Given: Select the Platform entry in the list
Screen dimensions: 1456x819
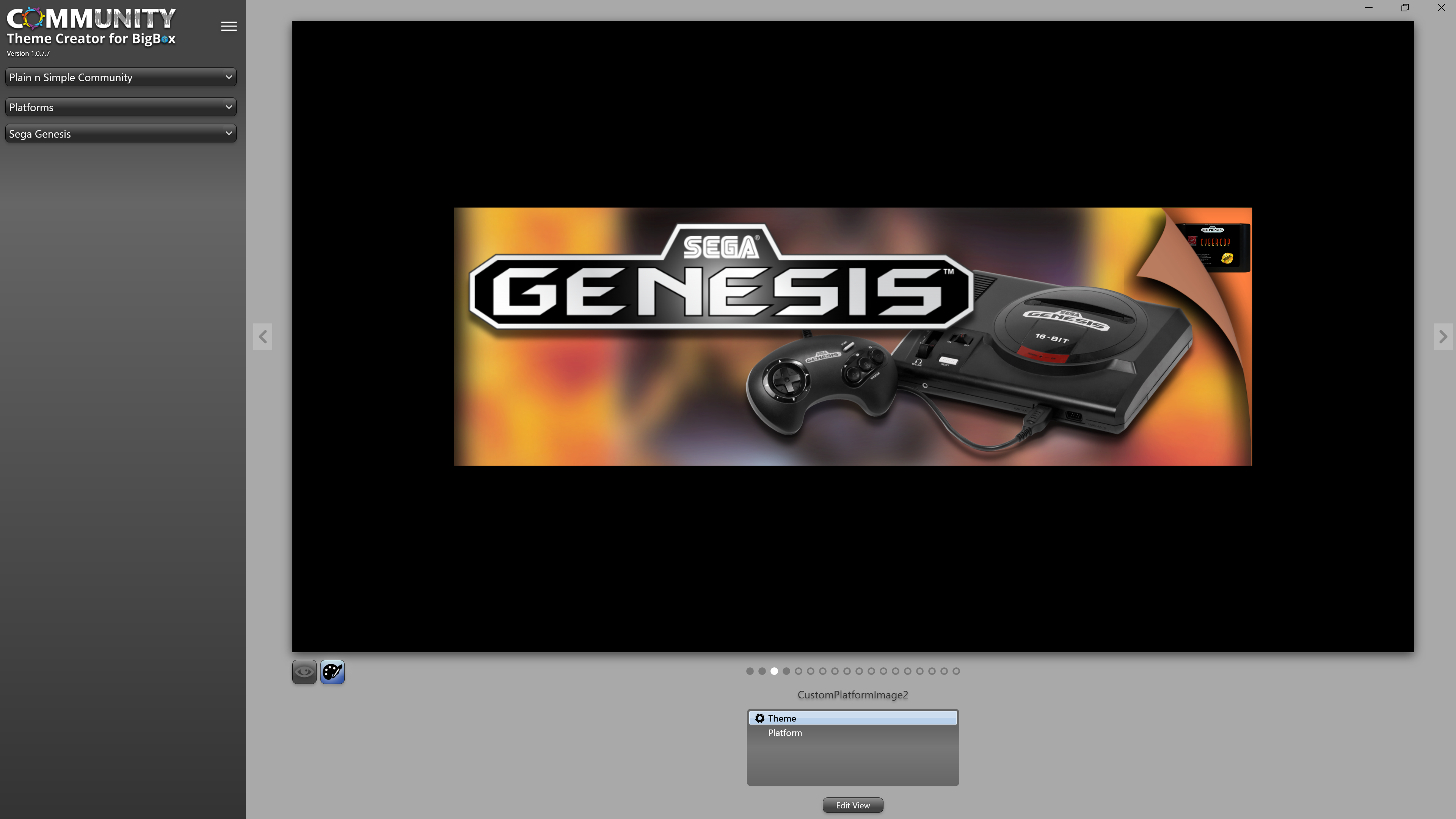Looking at the screenshot, I should [853, 733].
